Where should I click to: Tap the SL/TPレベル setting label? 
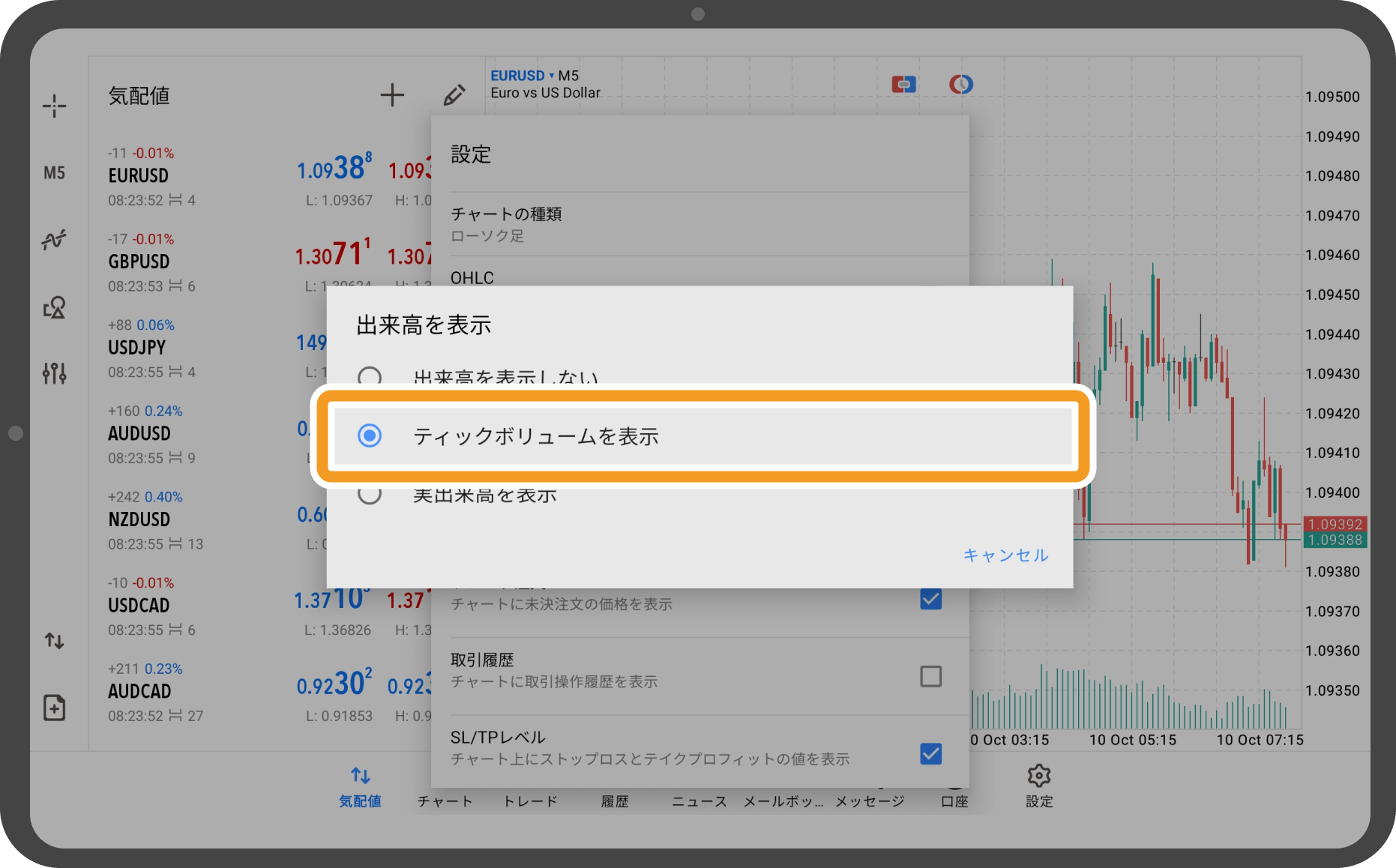pyautogui.click(x=498, y=738)
